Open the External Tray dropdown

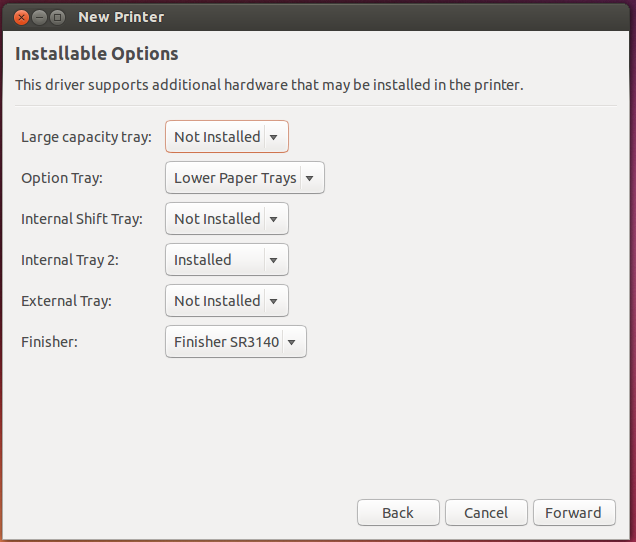tap(226, 301)
